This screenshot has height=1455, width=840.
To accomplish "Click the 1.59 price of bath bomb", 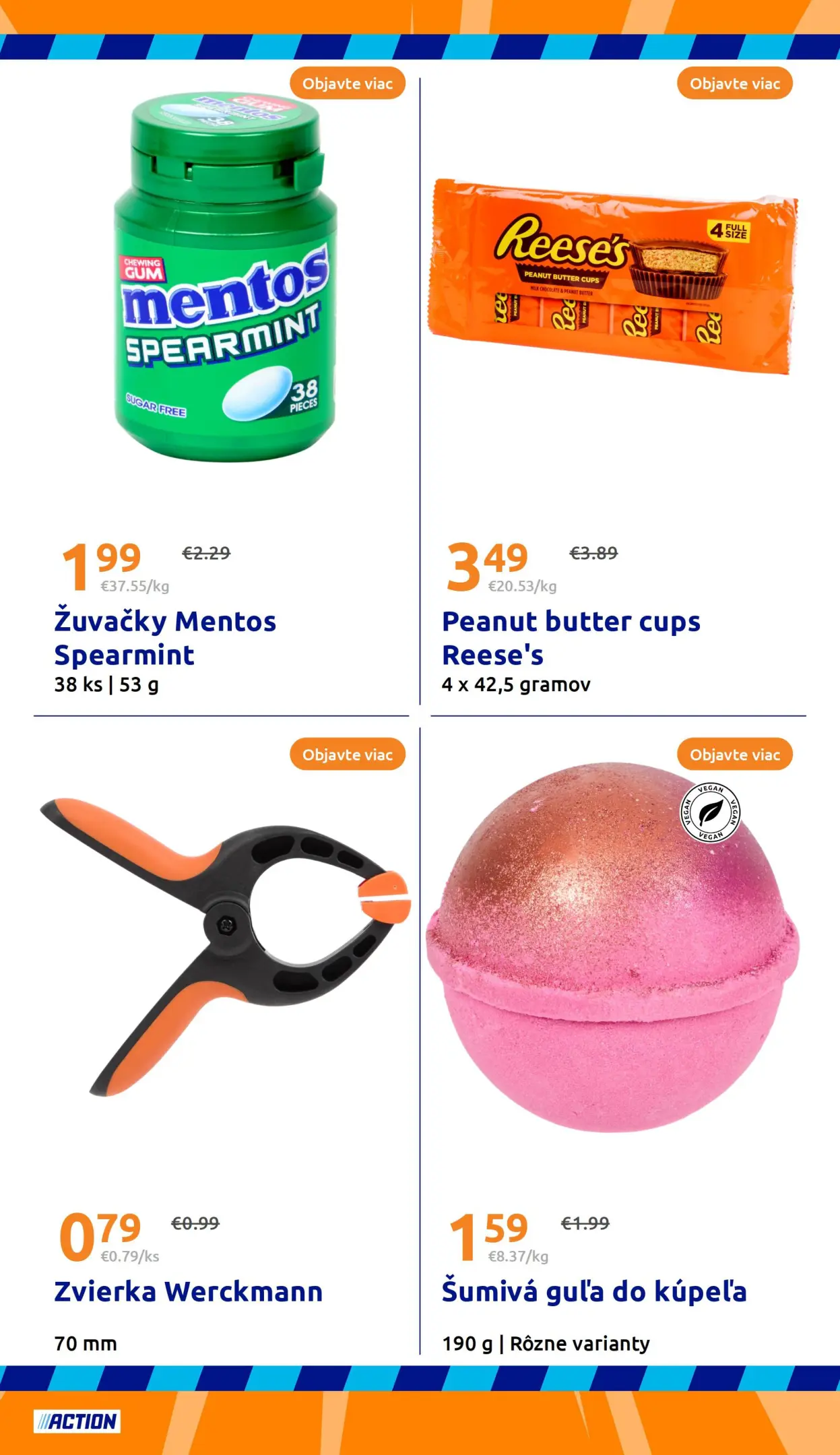I will click(x=488, y=1236).
